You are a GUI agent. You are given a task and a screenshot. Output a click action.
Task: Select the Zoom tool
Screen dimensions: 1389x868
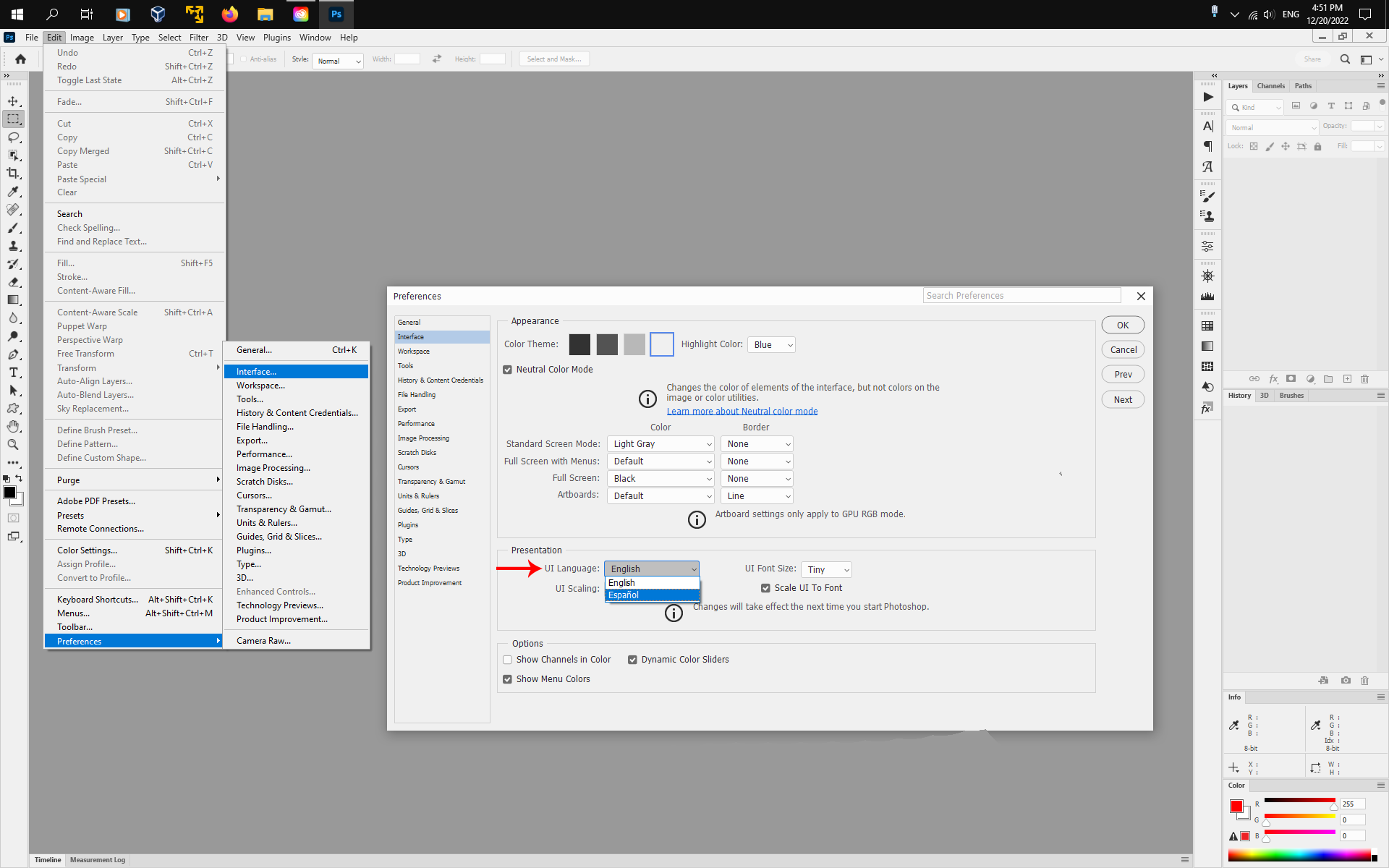coord(13,445)
